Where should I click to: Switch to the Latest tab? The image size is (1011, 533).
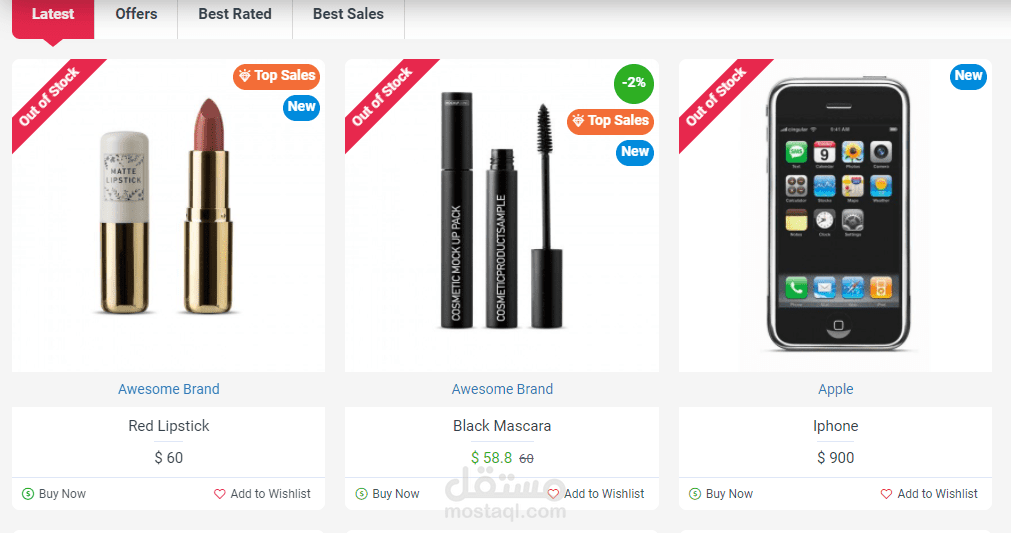(53, 15)
